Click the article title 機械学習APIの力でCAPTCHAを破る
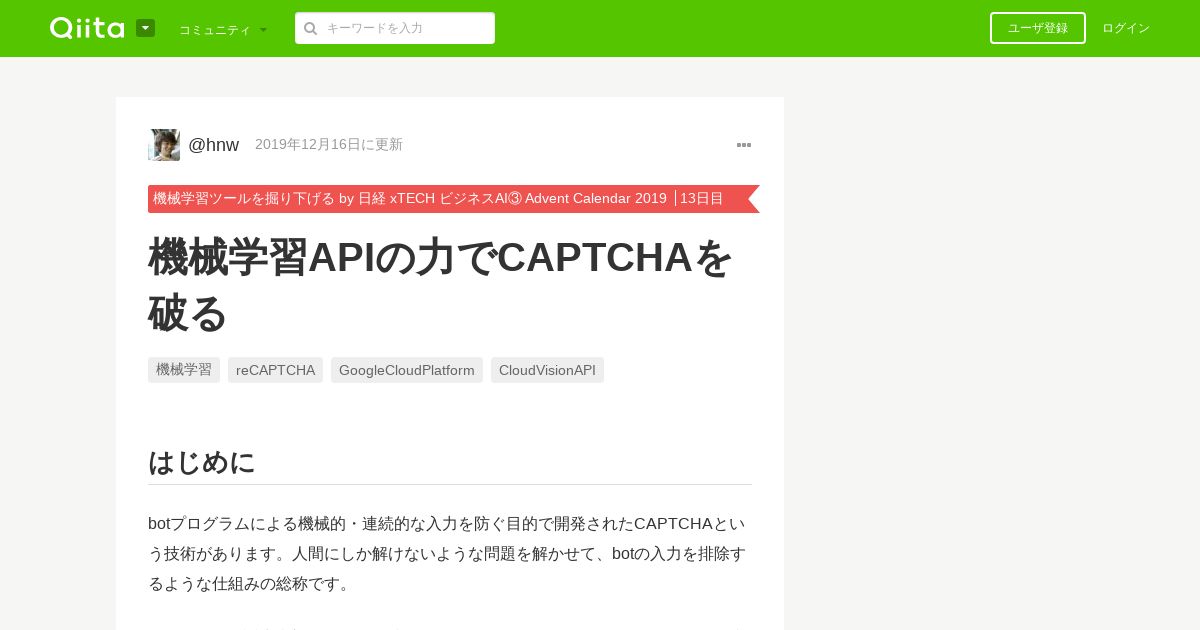Screen dimensions: 1200x630 (x=440, y=285)
